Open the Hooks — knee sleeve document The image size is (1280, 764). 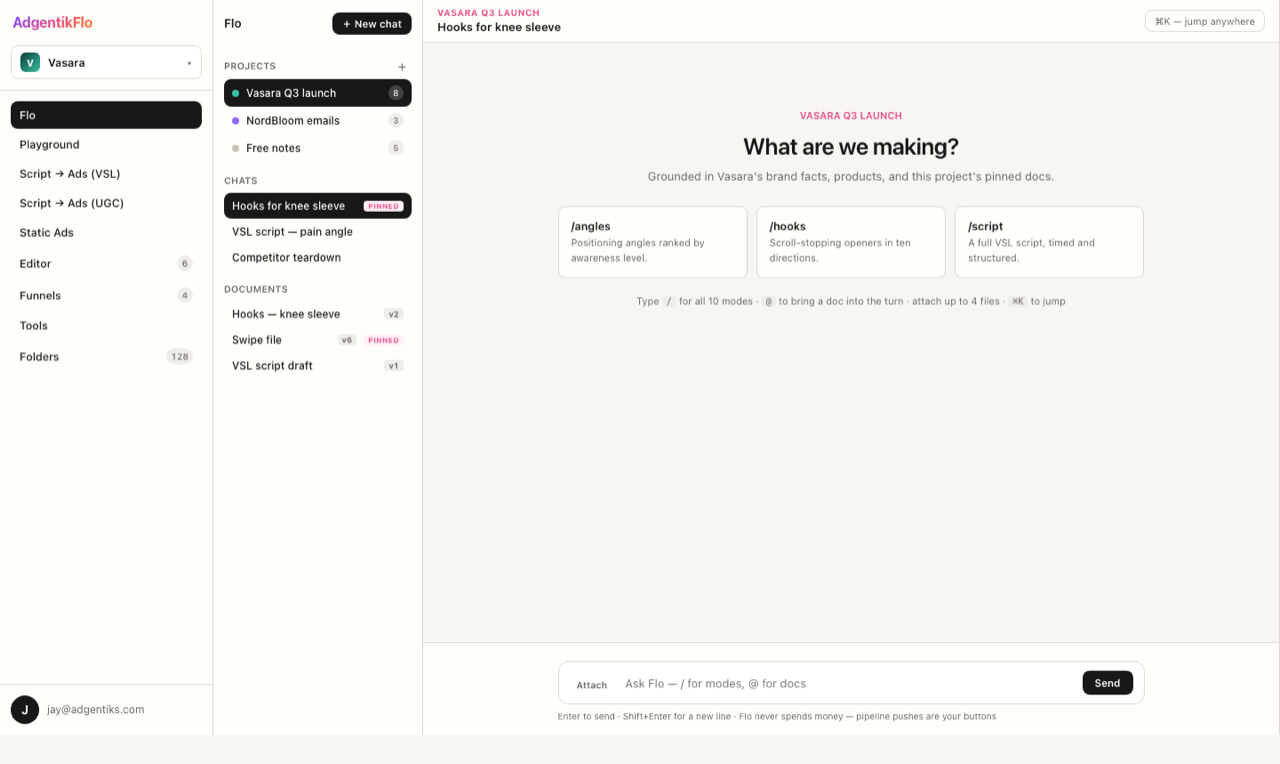[318, 314]
